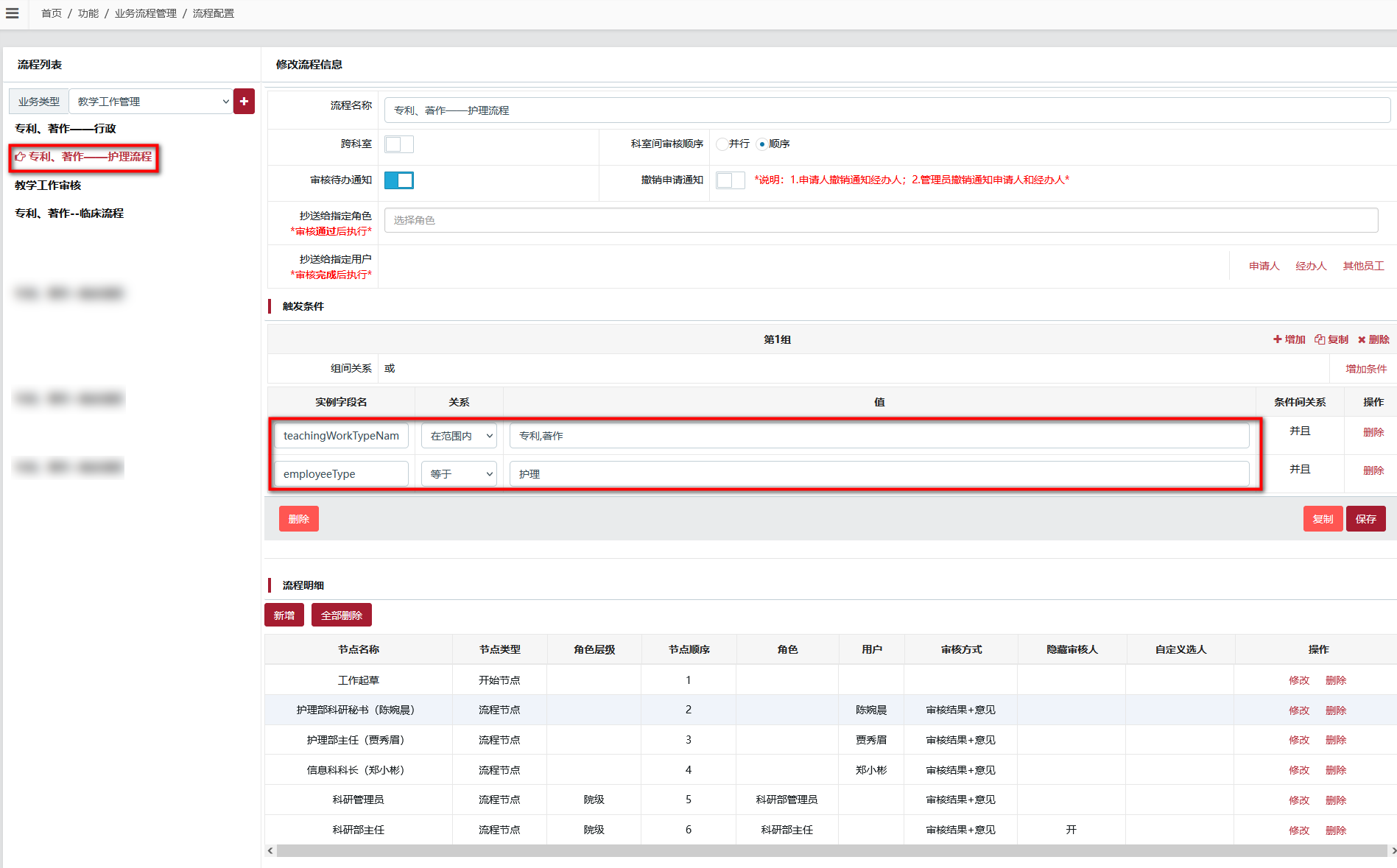Click the horizontal table scrollbar
The height and width of the screenshot is (868, 1397).
831,850
